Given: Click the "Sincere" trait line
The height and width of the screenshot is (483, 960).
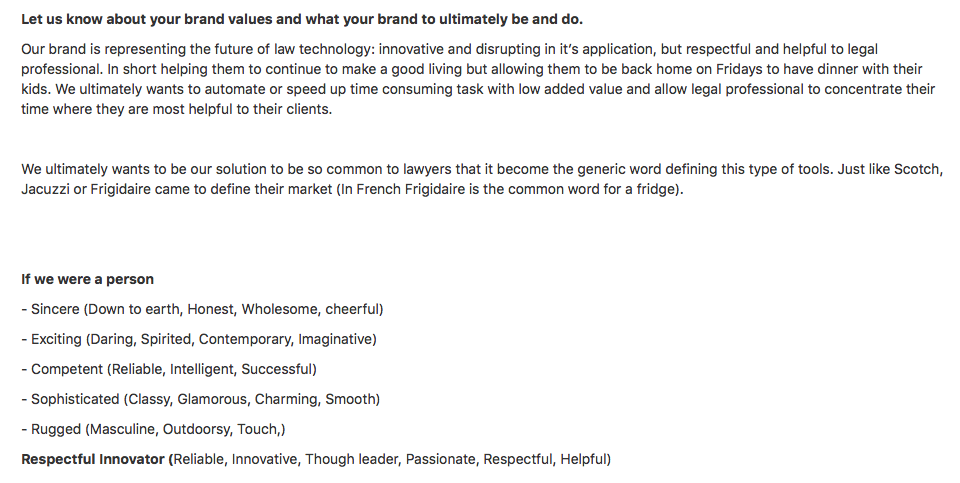Looking at the screenshot, I should click(x=202, y=309).
